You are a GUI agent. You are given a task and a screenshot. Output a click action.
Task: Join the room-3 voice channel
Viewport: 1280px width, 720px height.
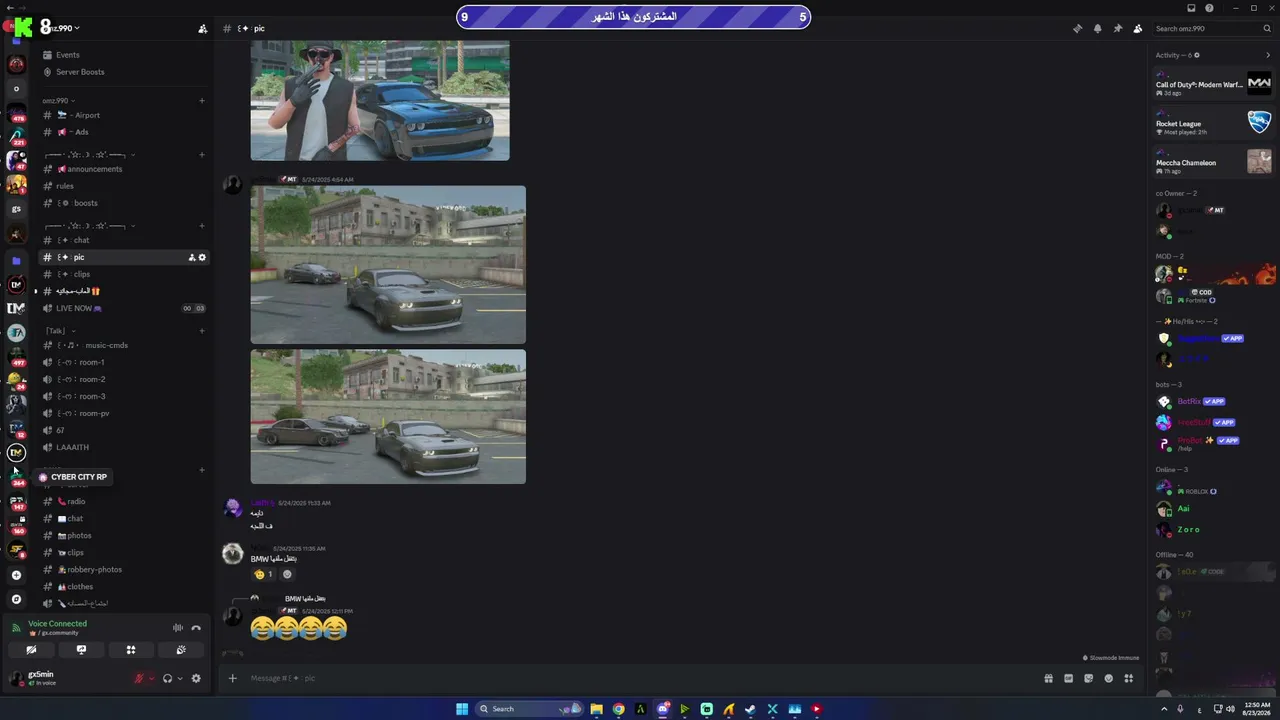pyautogui.click(x=125, y=396)
